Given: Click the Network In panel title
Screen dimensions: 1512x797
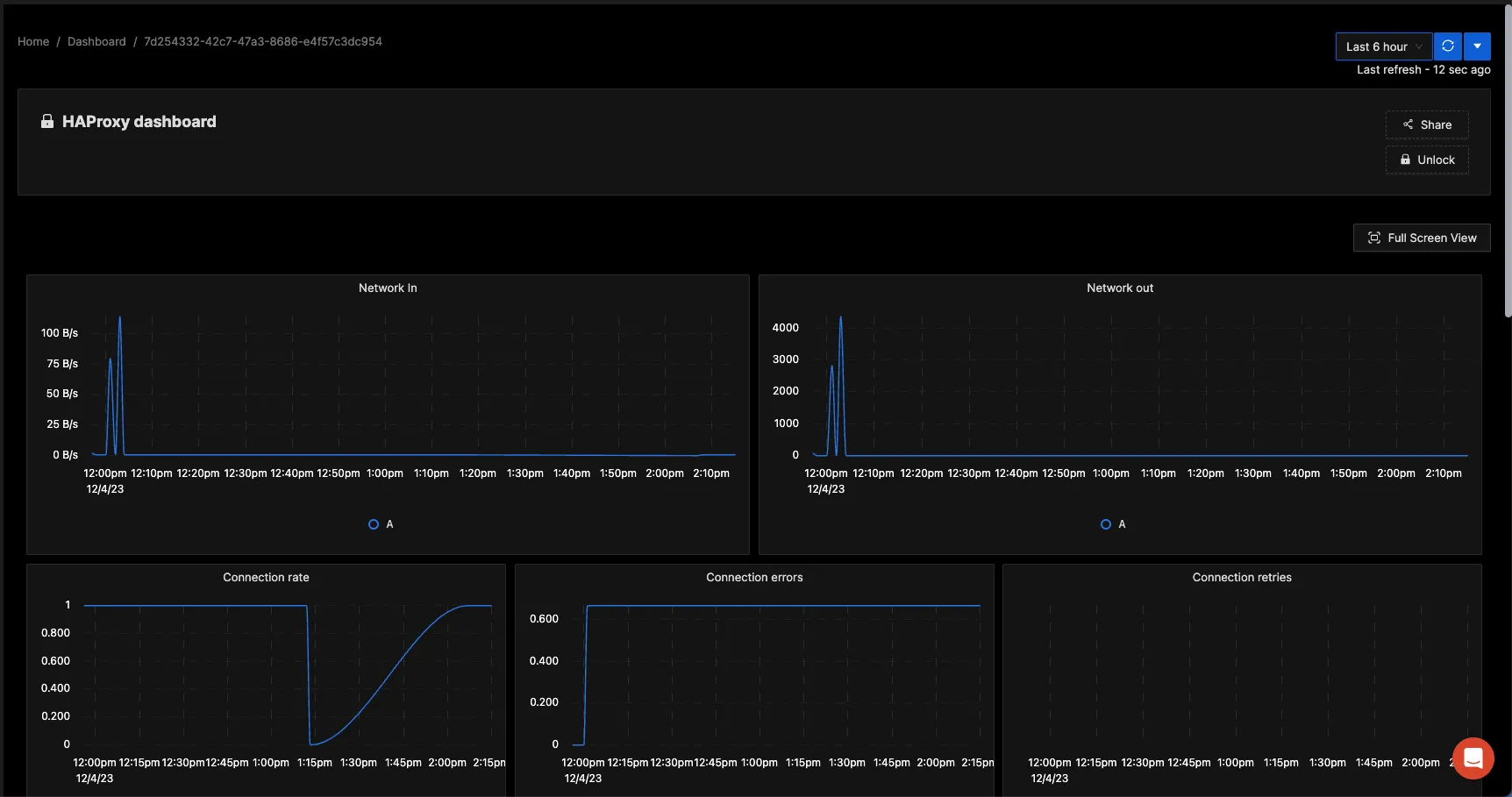Looking at the screenshot, I should point(388,288).
